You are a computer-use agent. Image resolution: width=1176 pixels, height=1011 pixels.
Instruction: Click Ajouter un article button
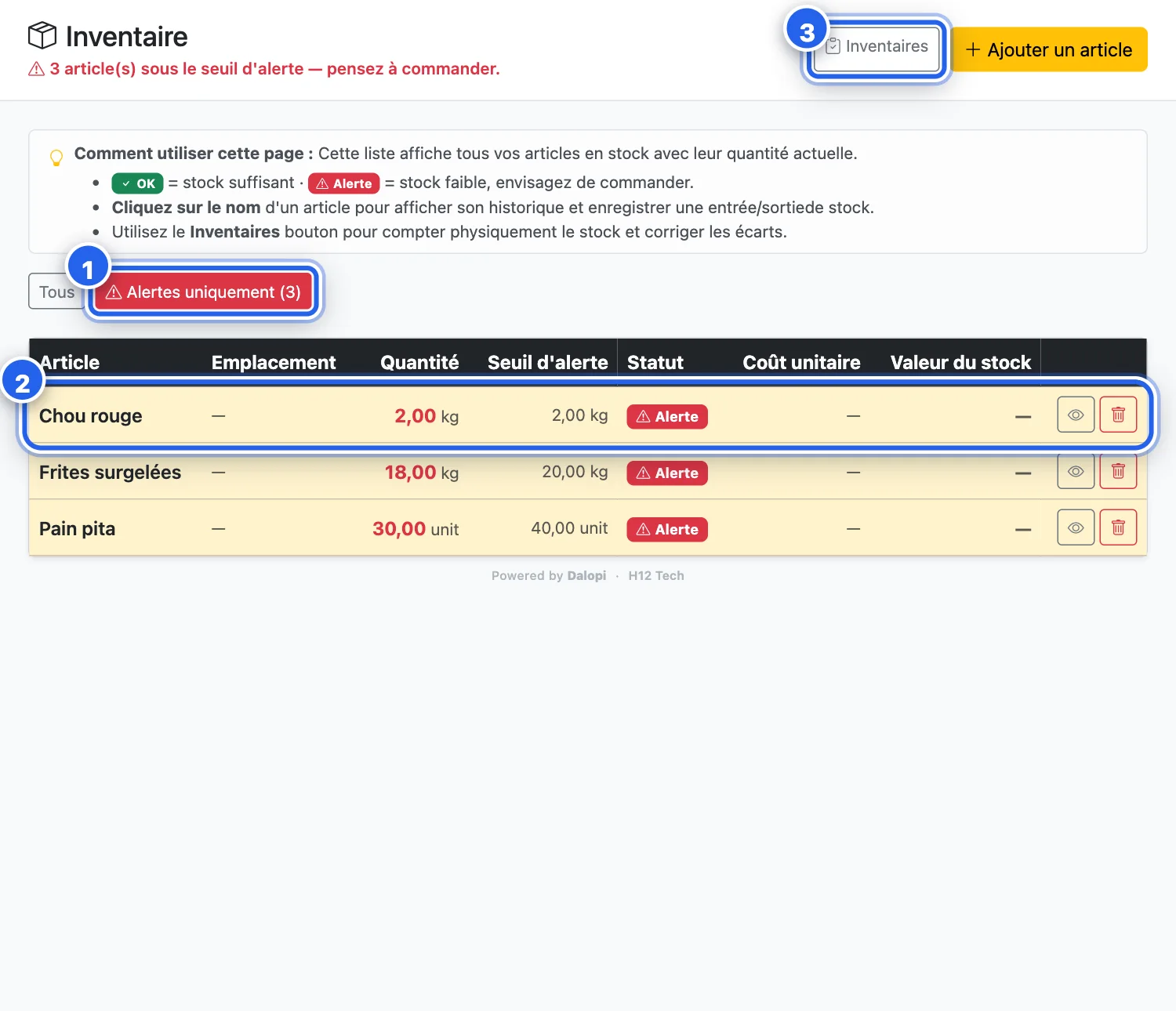point(1049,49)
